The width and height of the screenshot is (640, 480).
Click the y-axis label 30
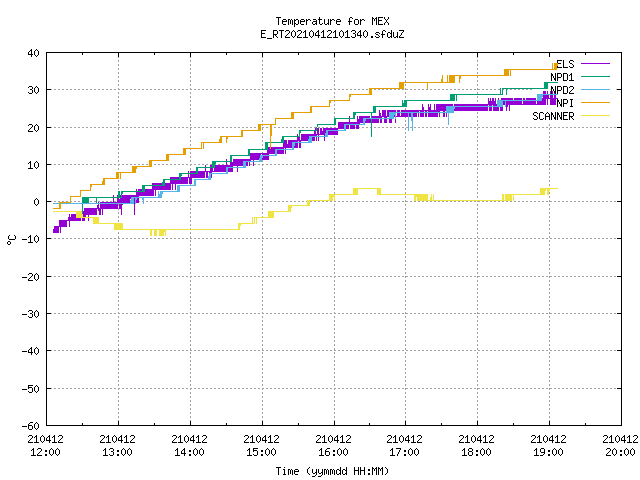click(33, 90)
